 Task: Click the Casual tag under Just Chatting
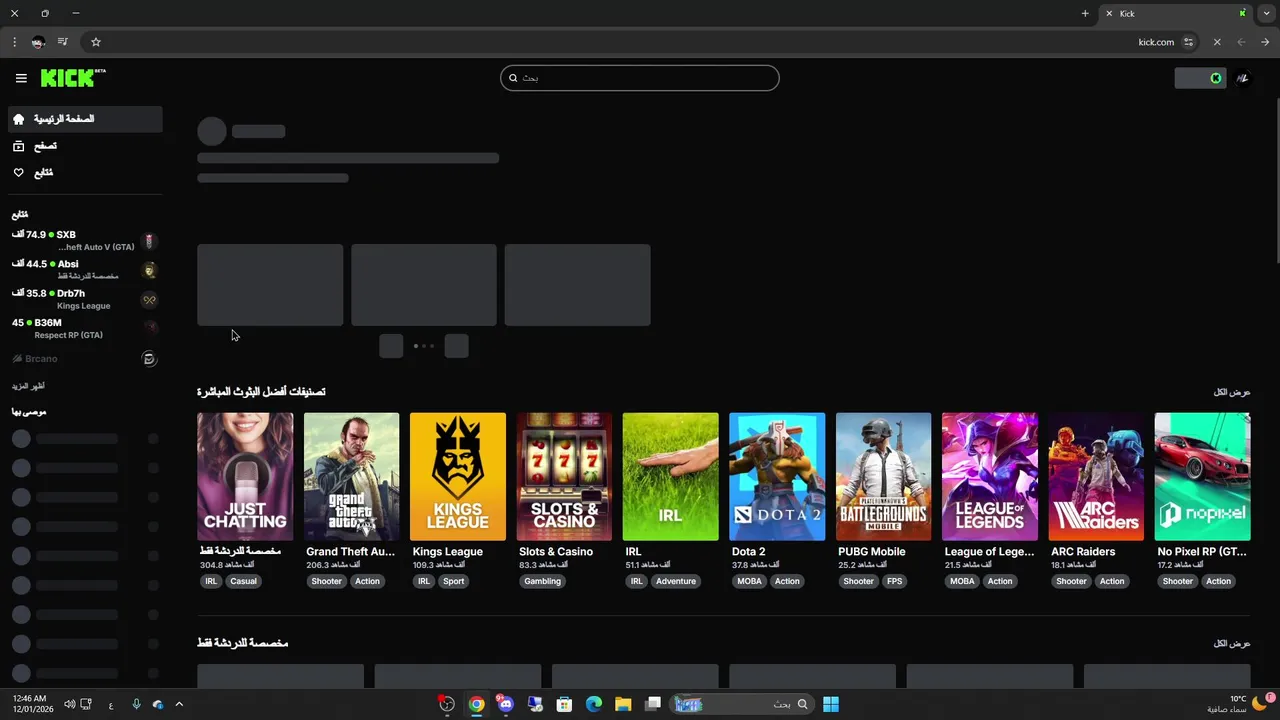click(x=244, y=581)
